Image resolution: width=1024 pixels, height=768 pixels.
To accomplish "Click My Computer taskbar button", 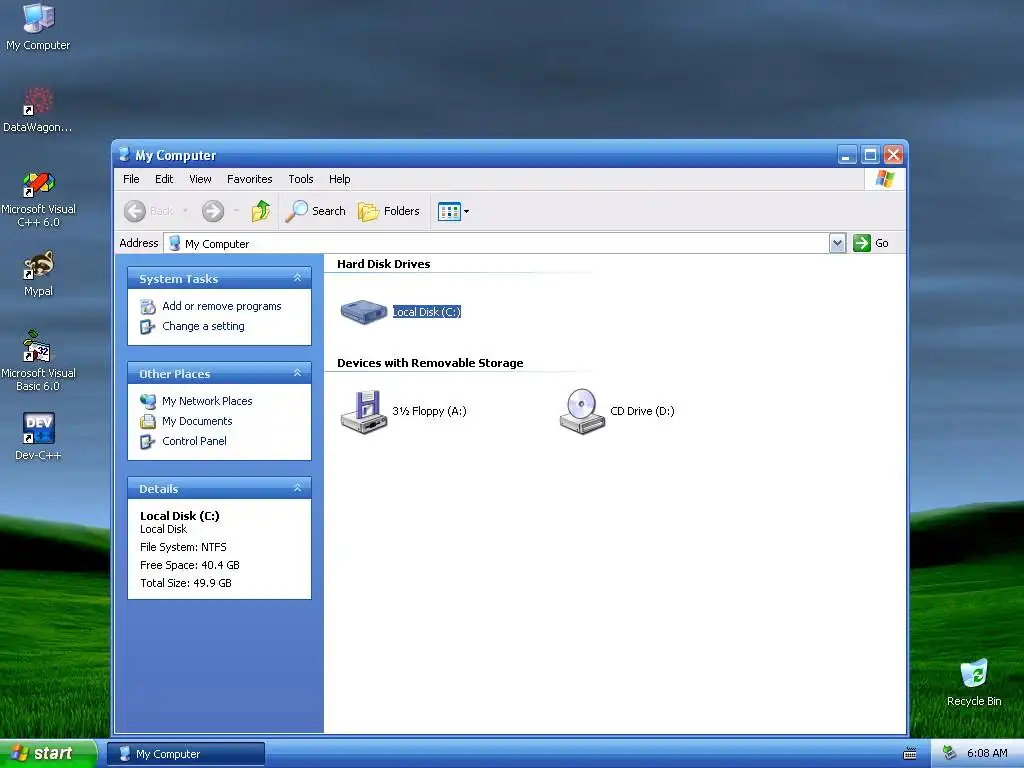I will (186, 754).
